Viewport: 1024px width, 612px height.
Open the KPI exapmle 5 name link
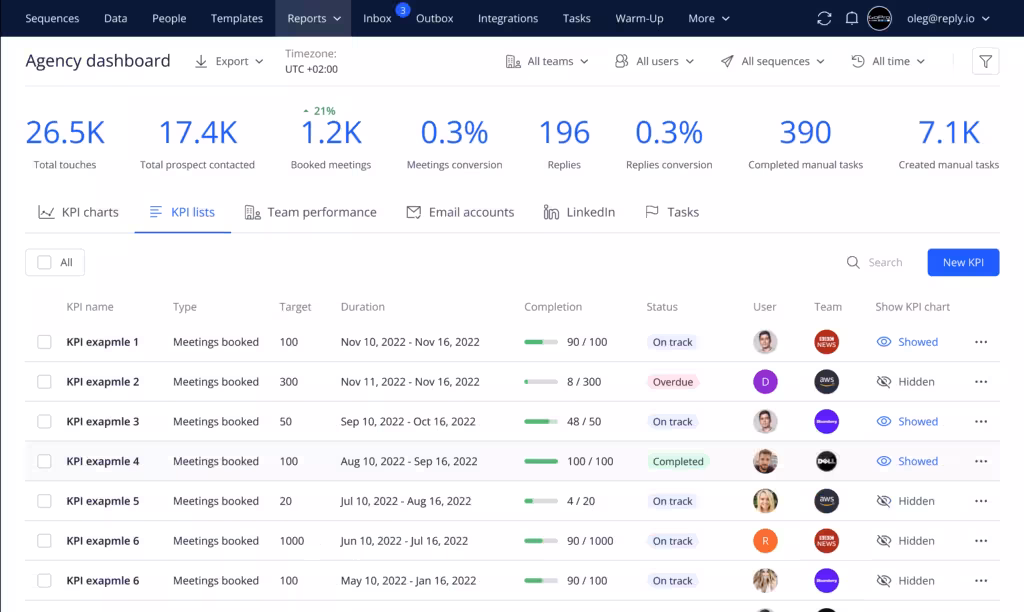point(103,502)
